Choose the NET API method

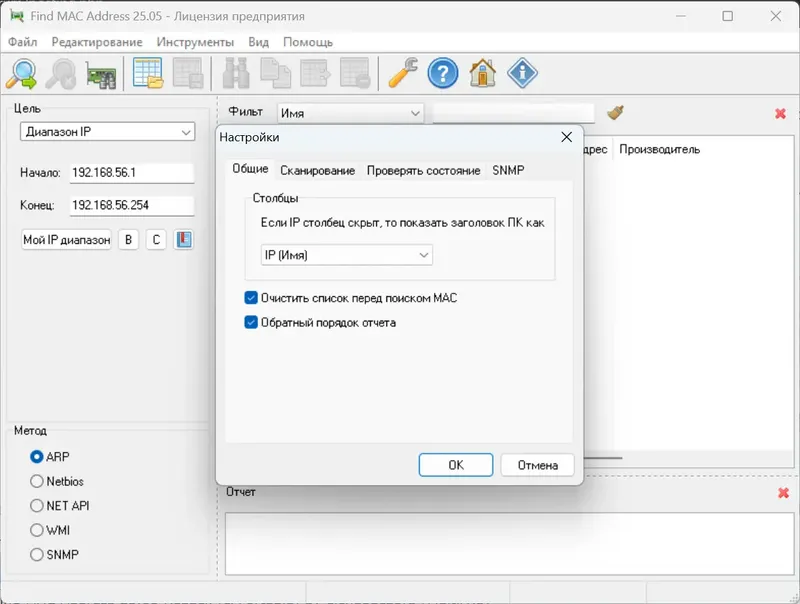click(36, 506)
